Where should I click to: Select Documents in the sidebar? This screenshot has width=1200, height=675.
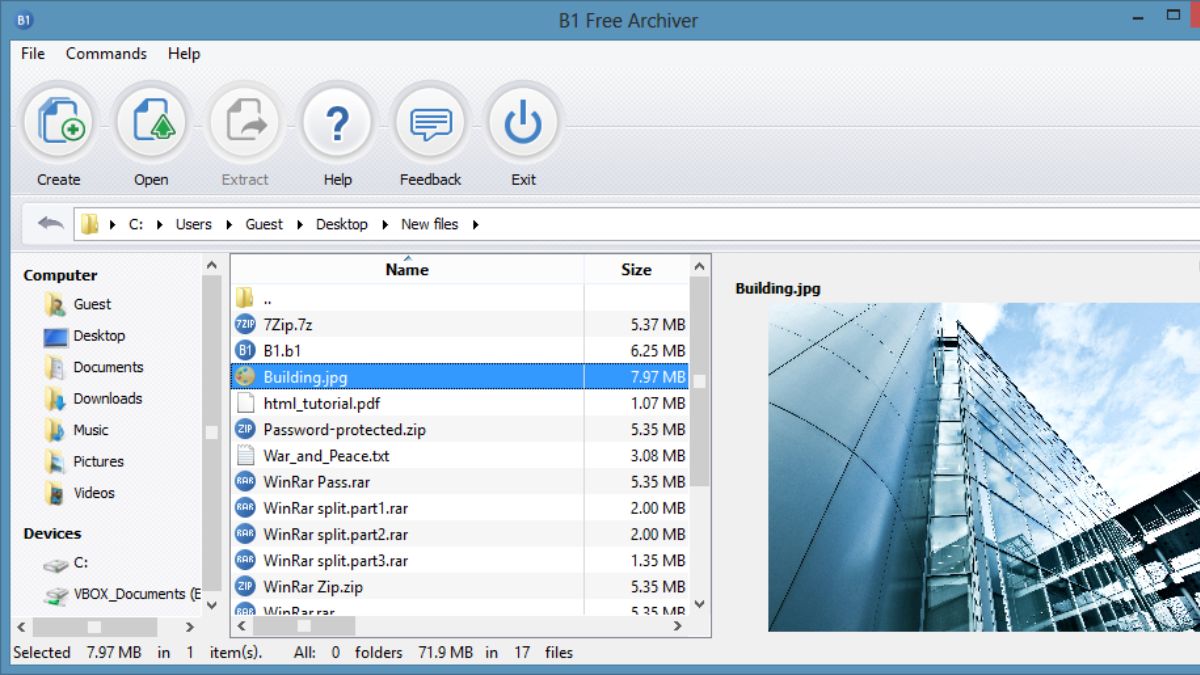pos(93,367)
